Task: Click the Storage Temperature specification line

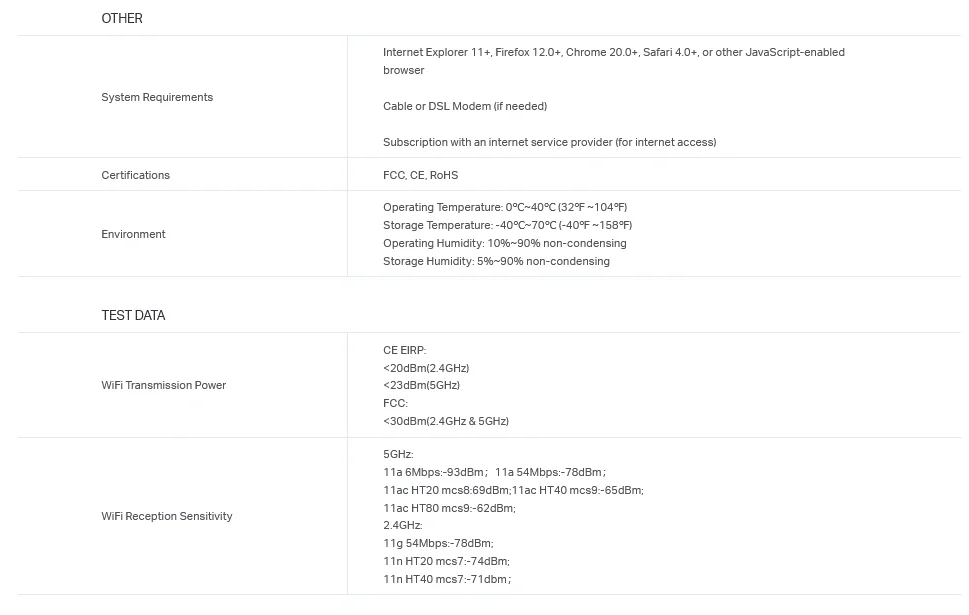Action: pyautogui.click(x=507, y=225)
